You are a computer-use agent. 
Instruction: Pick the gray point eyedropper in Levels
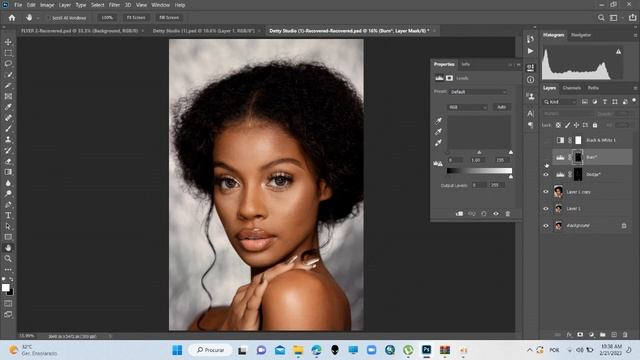point(438,132)
